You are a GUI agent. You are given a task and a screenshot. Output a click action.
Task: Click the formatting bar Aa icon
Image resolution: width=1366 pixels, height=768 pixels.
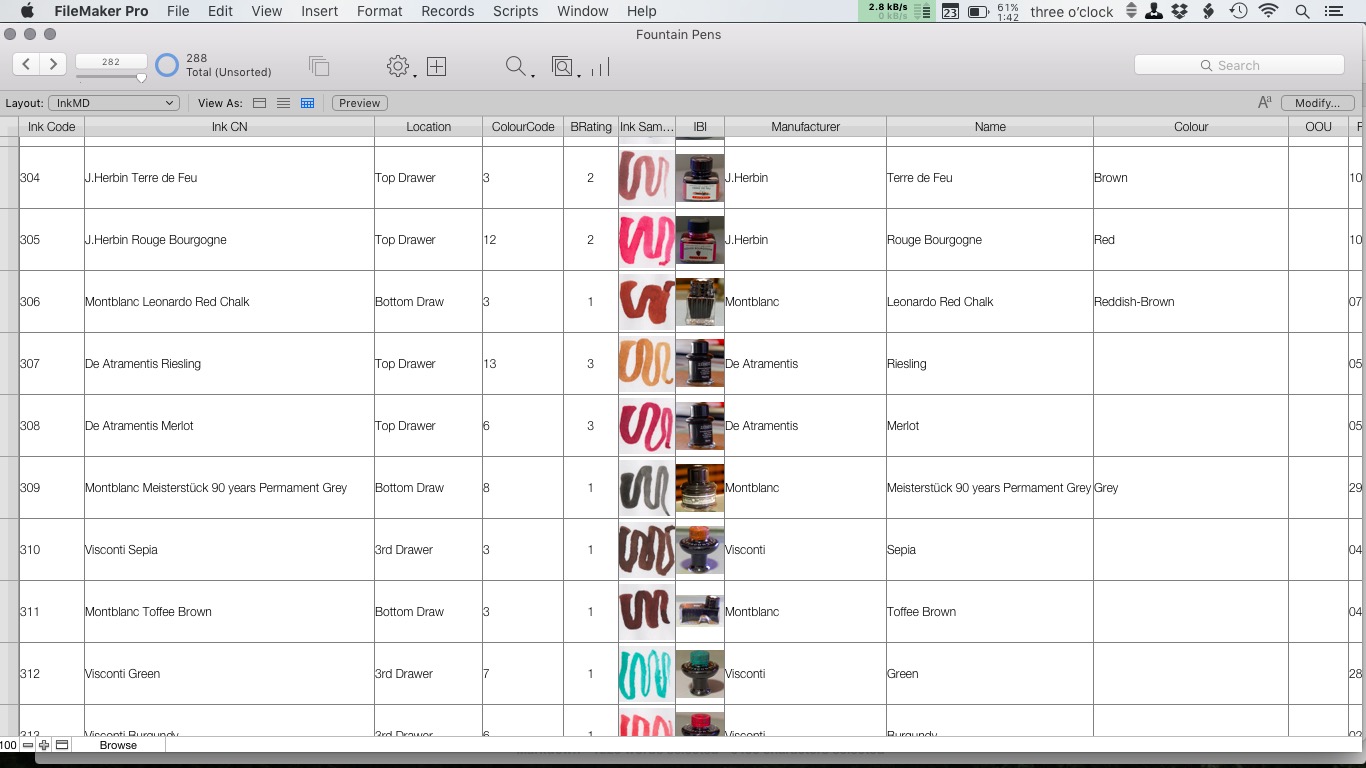pyautogui.click(x=1264, y=102)
